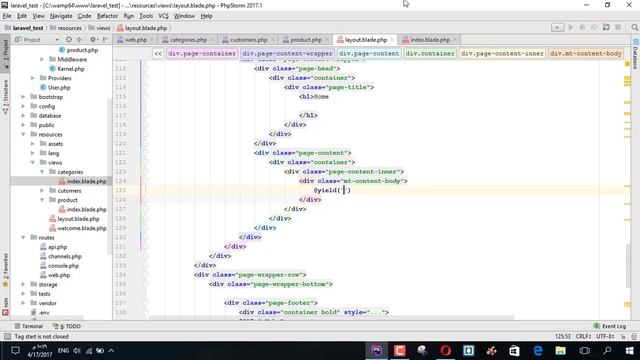Click div.mt-content-body breadcrumb
The height and width of the screenshot is (360, 640).
click(x=586, y=53)
